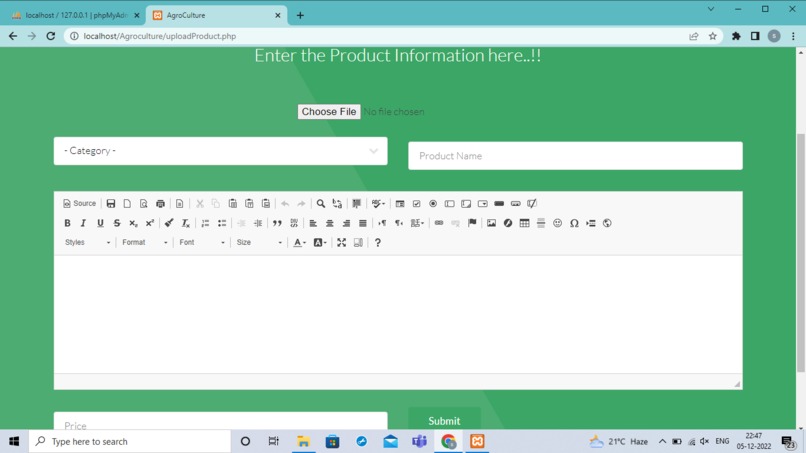Open the Size dropdown
This screenshot has width=806, height=453.
click(x=259, y=242)
